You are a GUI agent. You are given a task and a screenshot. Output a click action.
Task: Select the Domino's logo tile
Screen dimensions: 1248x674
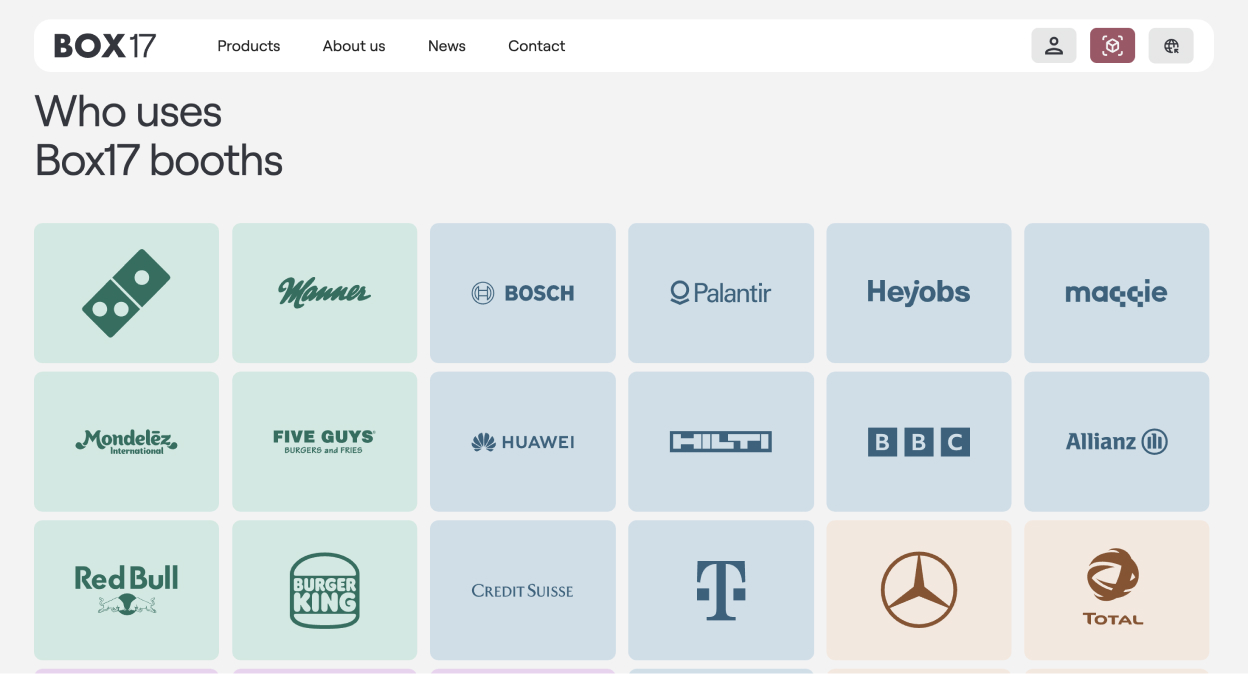tap(126, 293)
